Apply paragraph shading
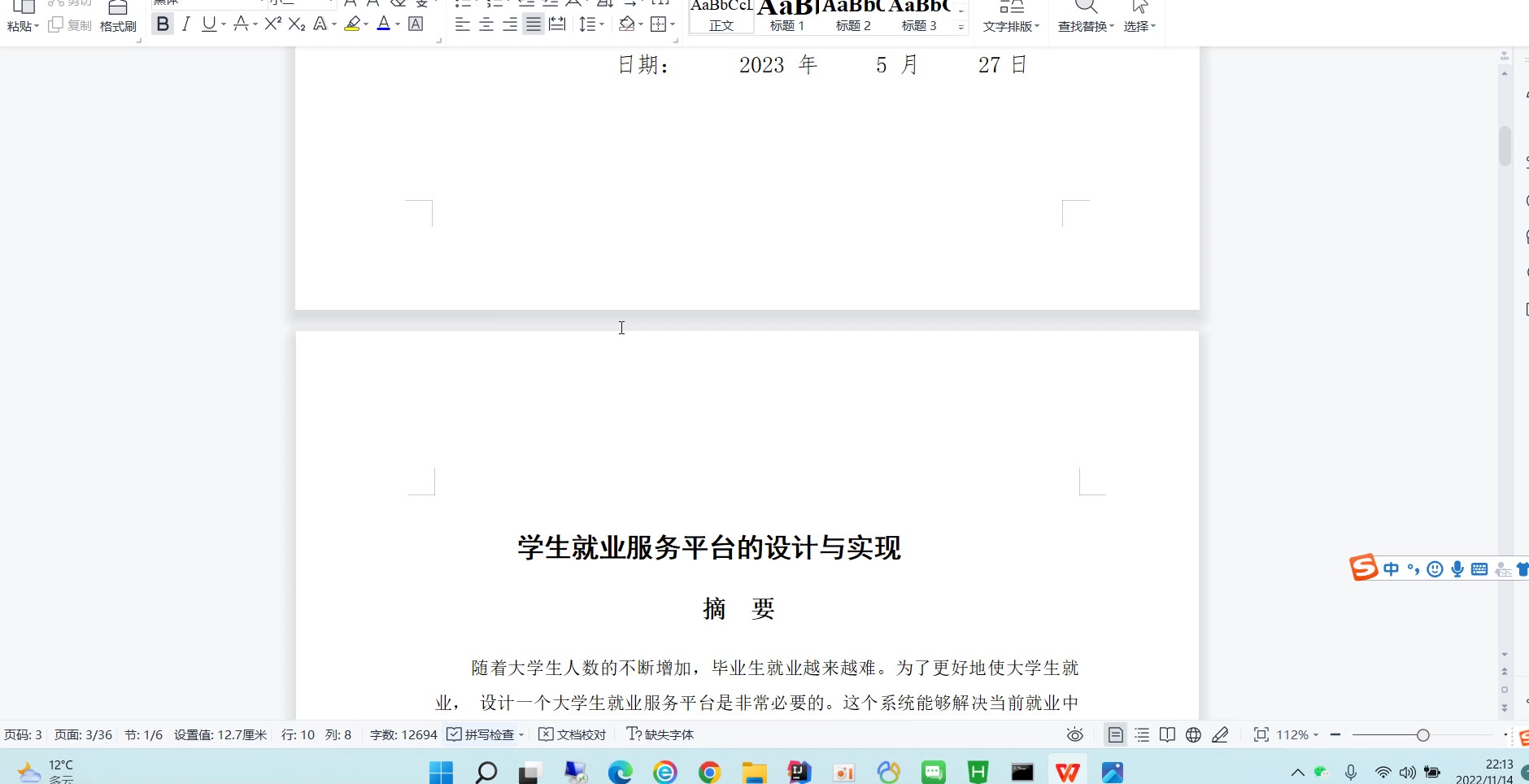 coord(626,24)
